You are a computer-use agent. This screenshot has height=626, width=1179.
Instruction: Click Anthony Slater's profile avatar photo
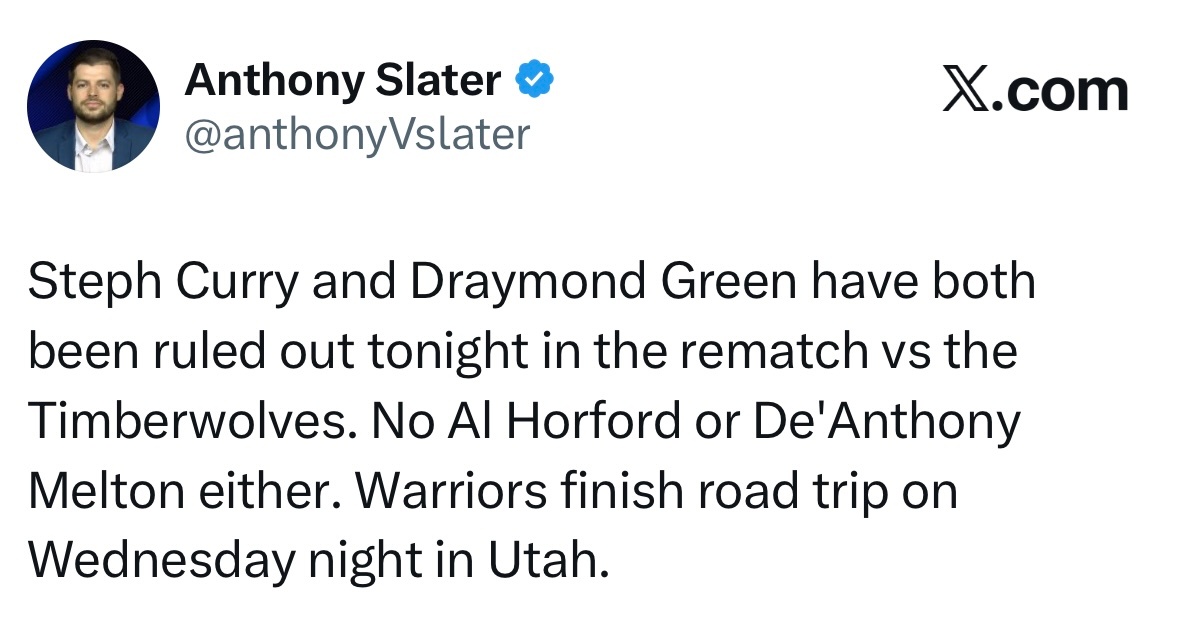(x=92, y=106)
